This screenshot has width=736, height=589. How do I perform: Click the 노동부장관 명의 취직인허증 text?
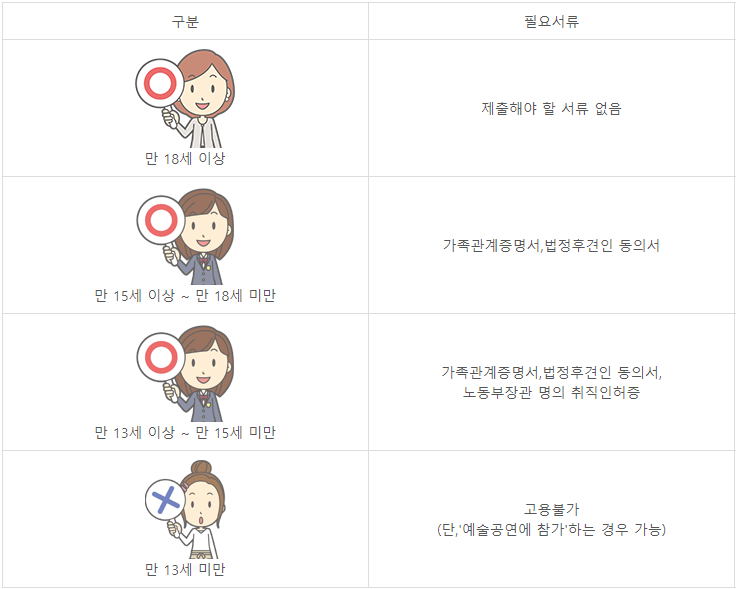click(552, 392)
